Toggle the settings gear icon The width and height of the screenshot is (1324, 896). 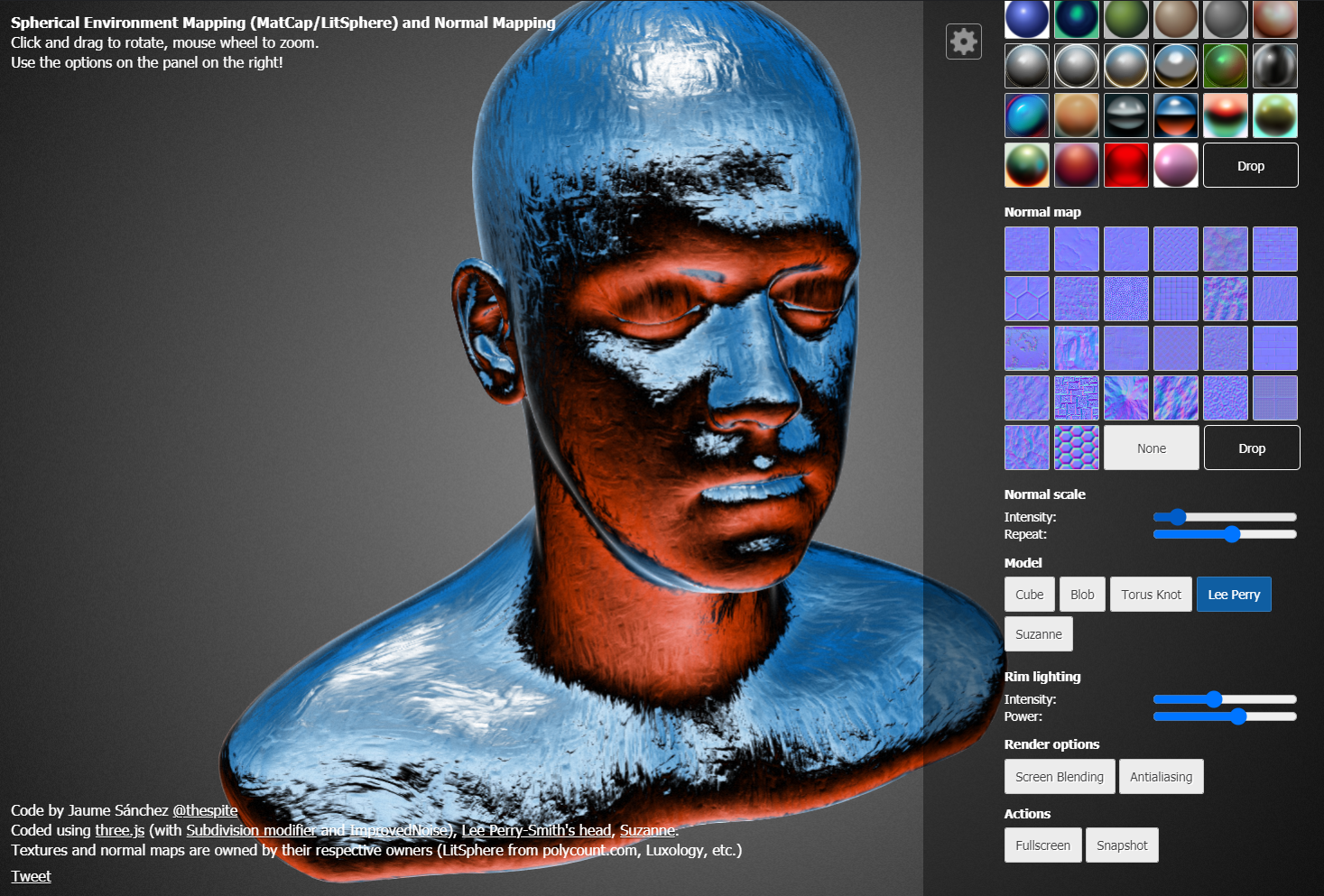tap(964, 42)
